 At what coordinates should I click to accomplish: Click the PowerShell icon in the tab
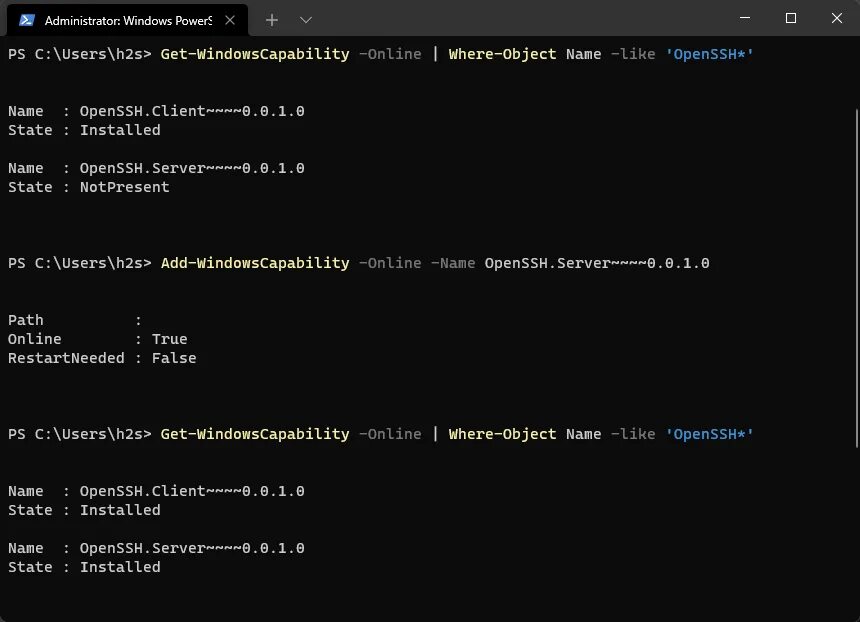point(28,20)
